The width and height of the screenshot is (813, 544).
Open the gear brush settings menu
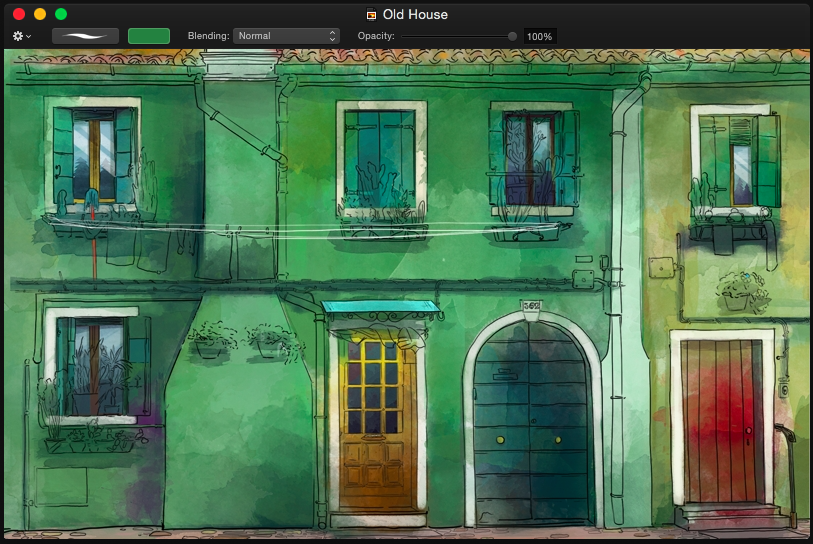pos(21,36)
